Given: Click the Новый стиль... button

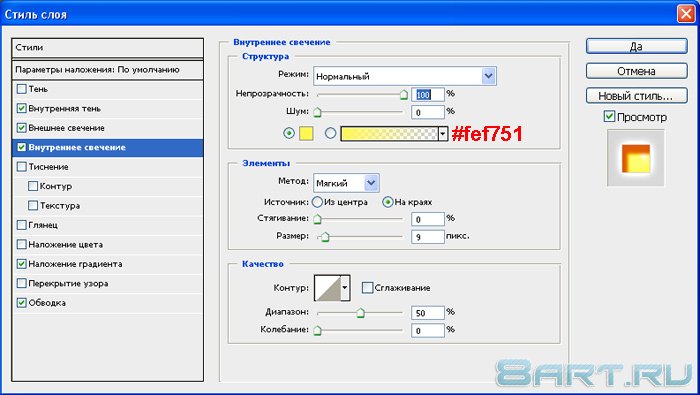Looking at the screenshot, I should 637,96.
